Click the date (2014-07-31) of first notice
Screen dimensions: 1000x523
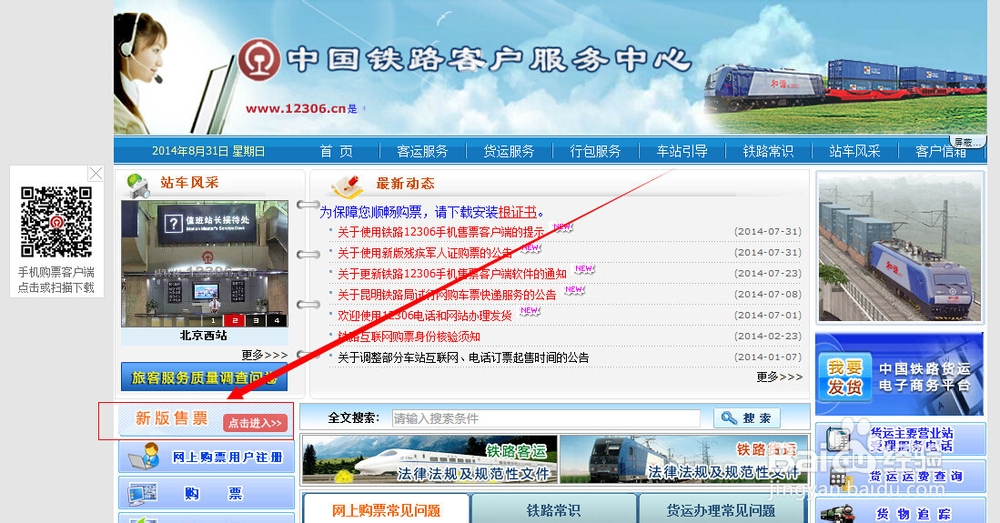767,232
